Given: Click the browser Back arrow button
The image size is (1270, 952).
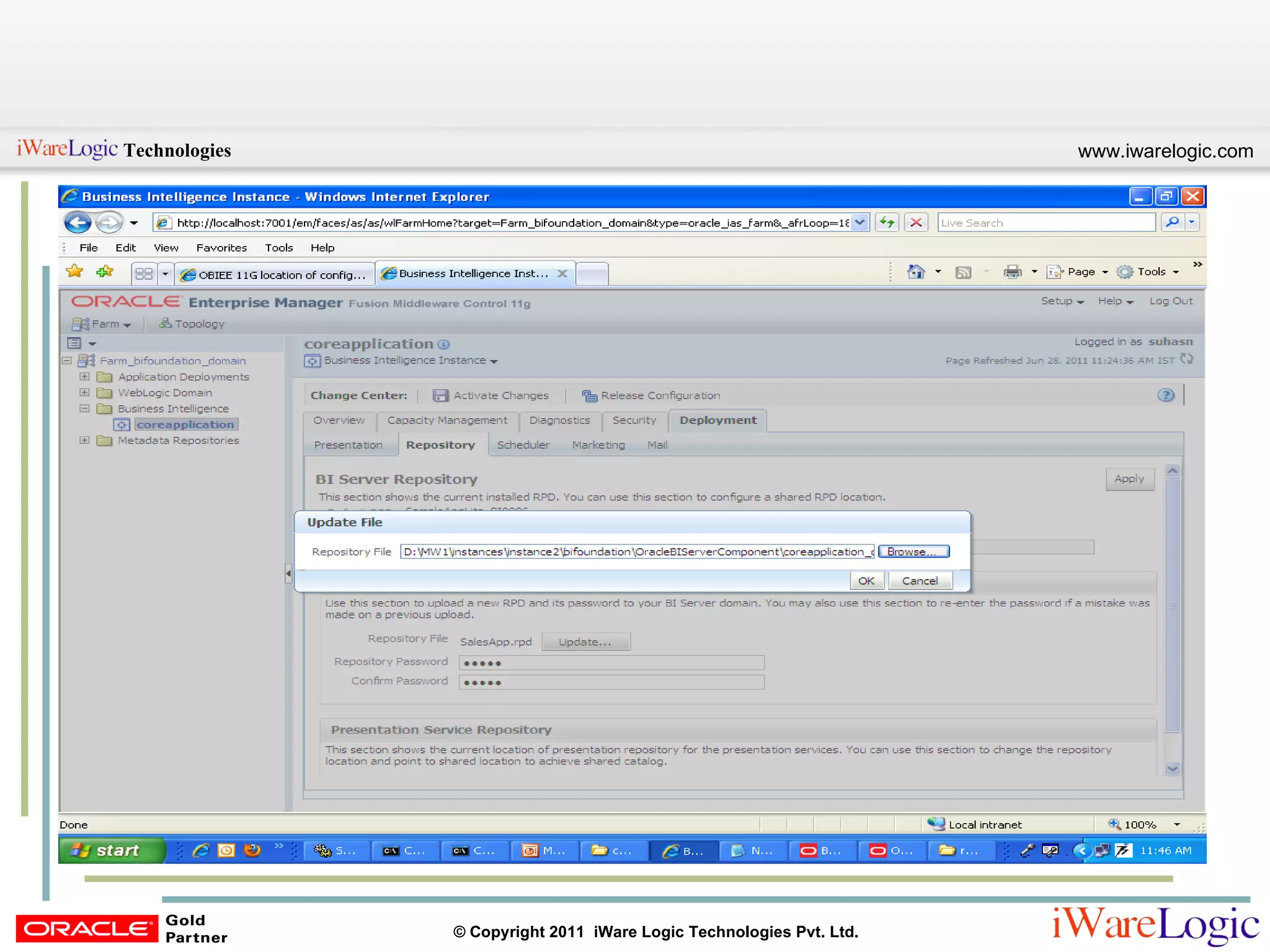Looking at the screenshot, I should tap(78, 223).
